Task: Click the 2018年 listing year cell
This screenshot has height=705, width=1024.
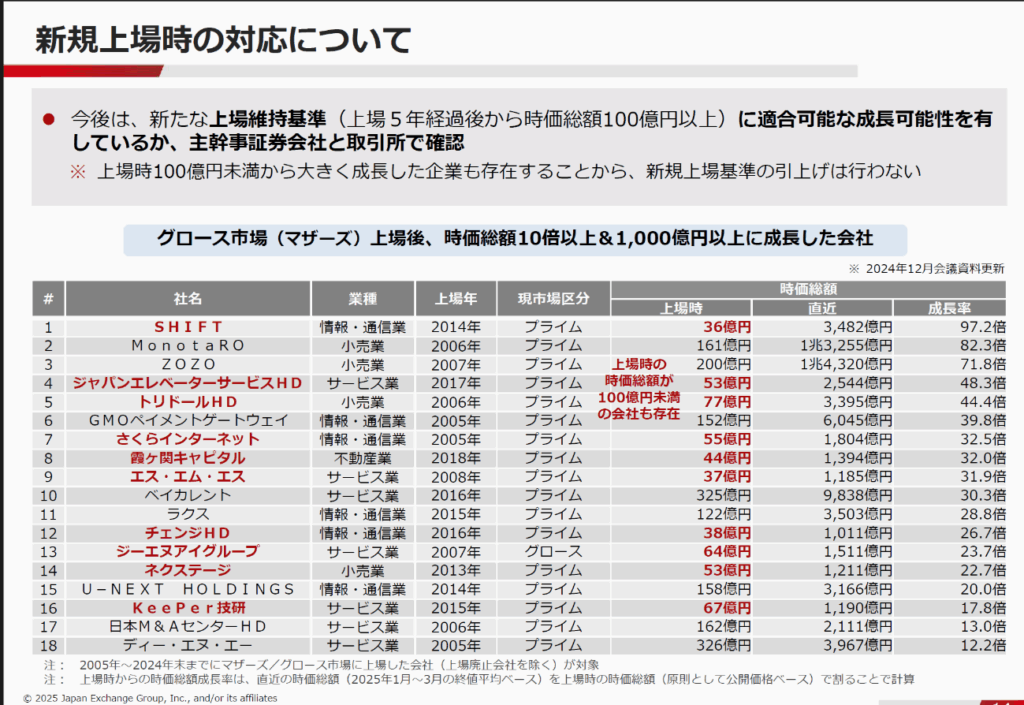Action: pos(456,458)
